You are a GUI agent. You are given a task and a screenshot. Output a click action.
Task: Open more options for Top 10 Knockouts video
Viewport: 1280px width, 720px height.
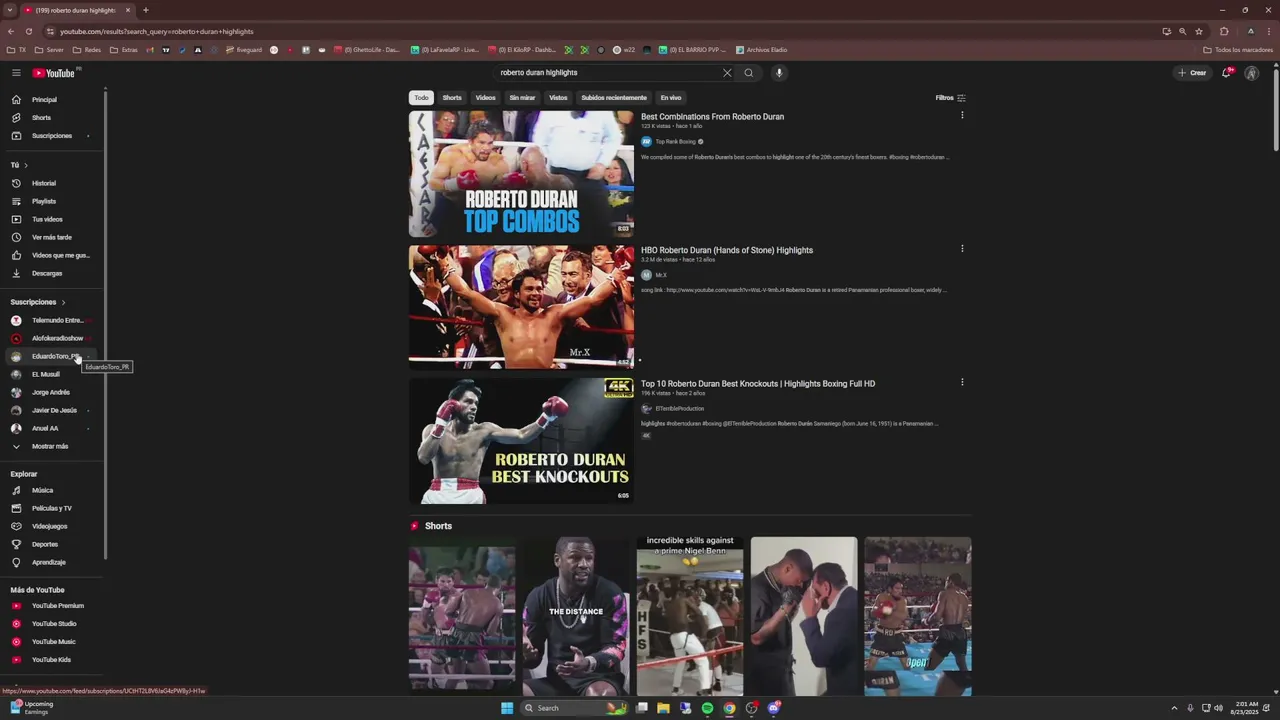(x=962, y=382)
